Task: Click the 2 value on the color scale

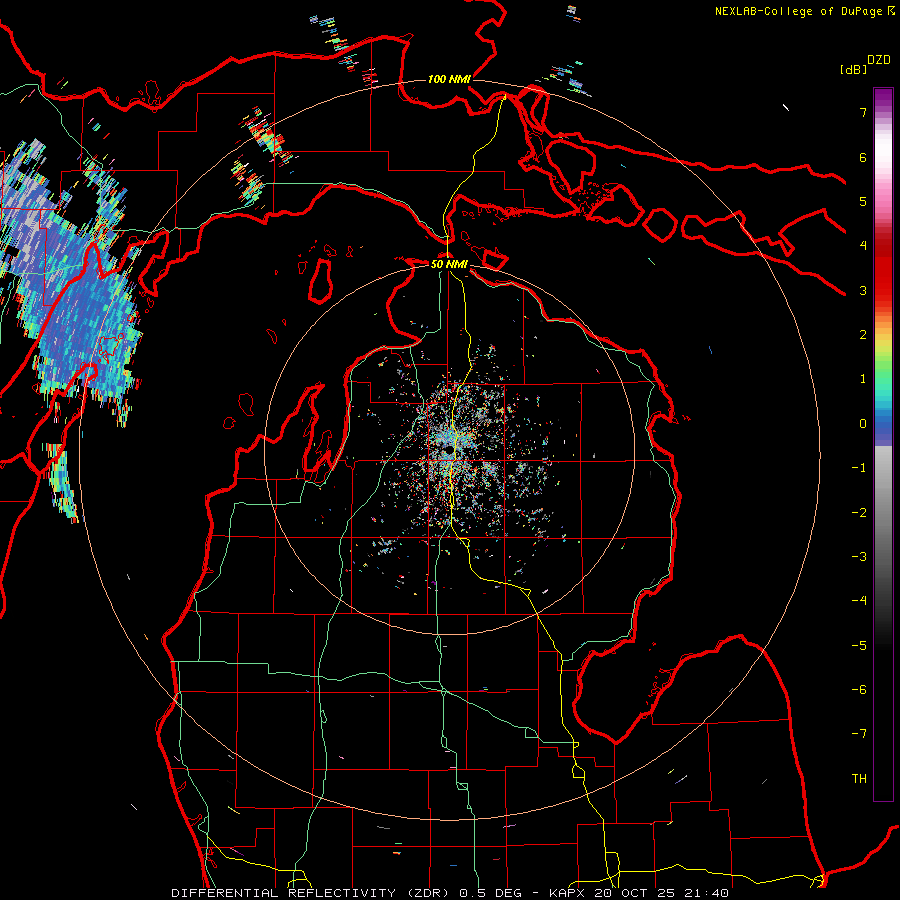Action: pyautogui.click(x=863, y=335)
